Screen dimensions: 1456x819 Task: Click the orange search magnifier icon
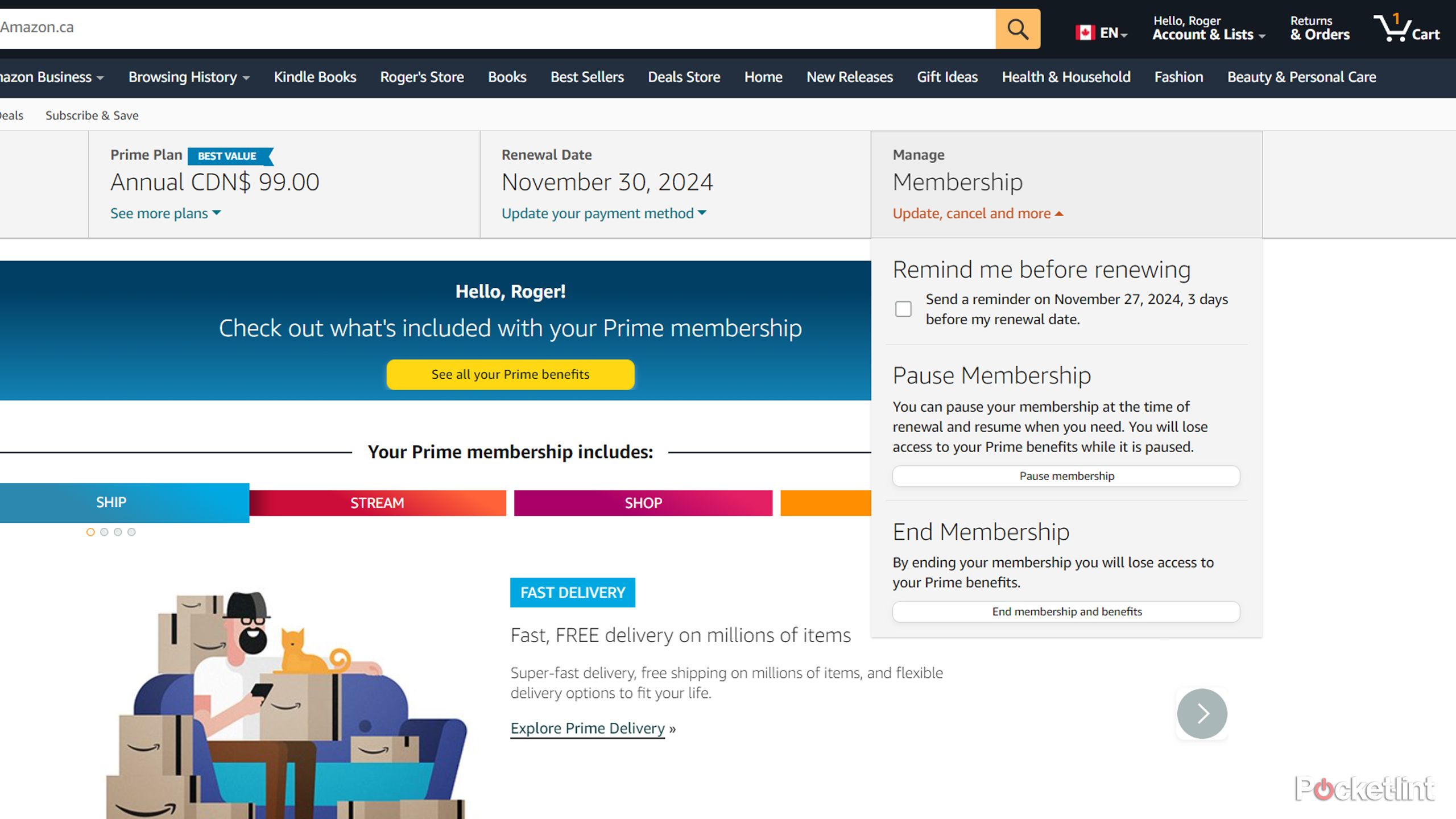pyautogui.click(x=1017, y=28)
